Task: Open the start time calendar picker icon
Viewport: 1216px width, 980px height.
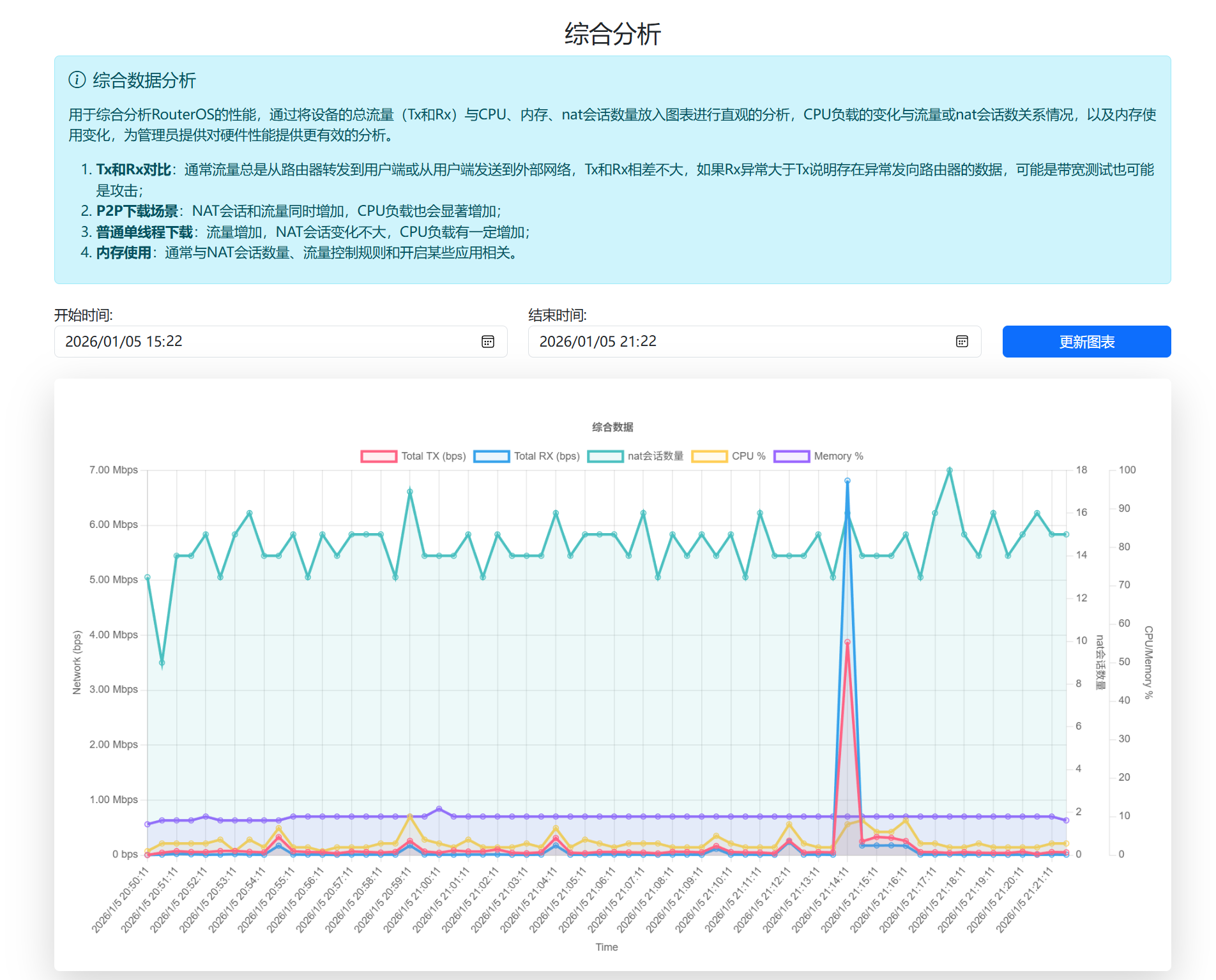Action: (487, 342)
